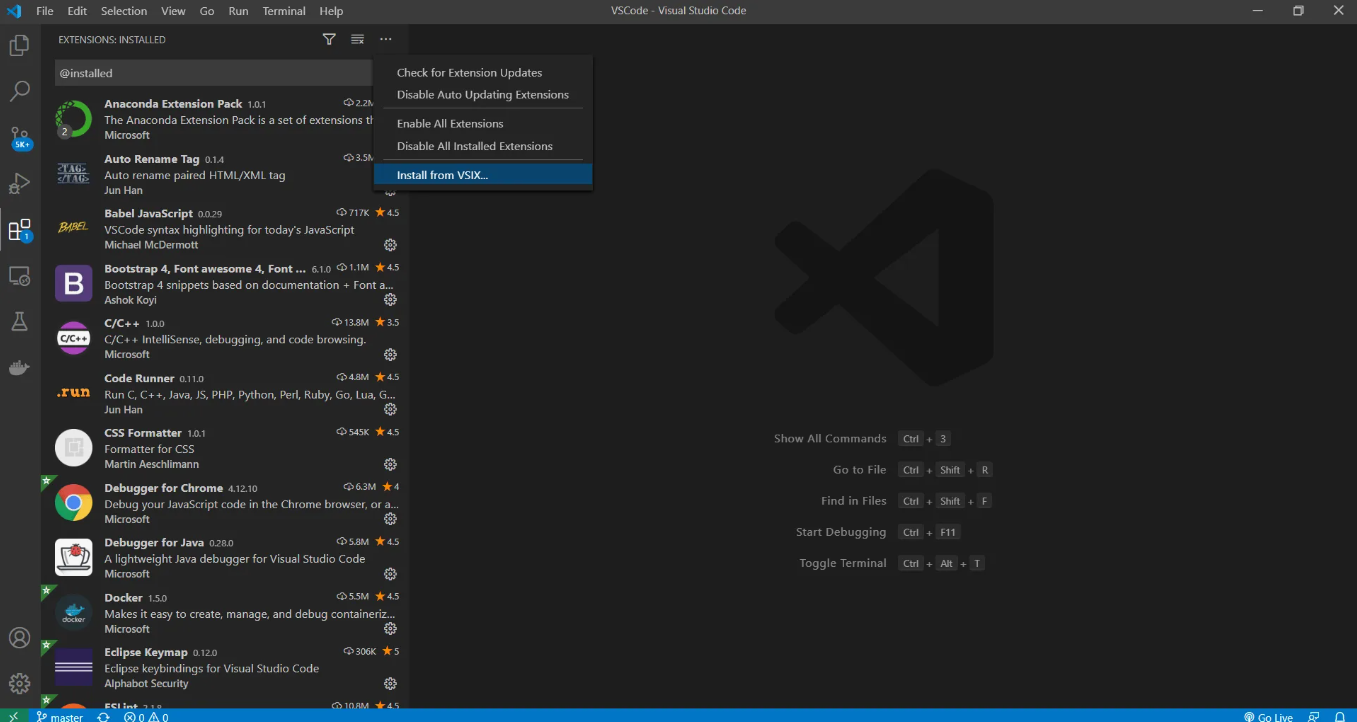The width and height of the screenshot is (1357, 722).
Task: Click Go Live in the status bar
Action: (x=1268, y=716)
